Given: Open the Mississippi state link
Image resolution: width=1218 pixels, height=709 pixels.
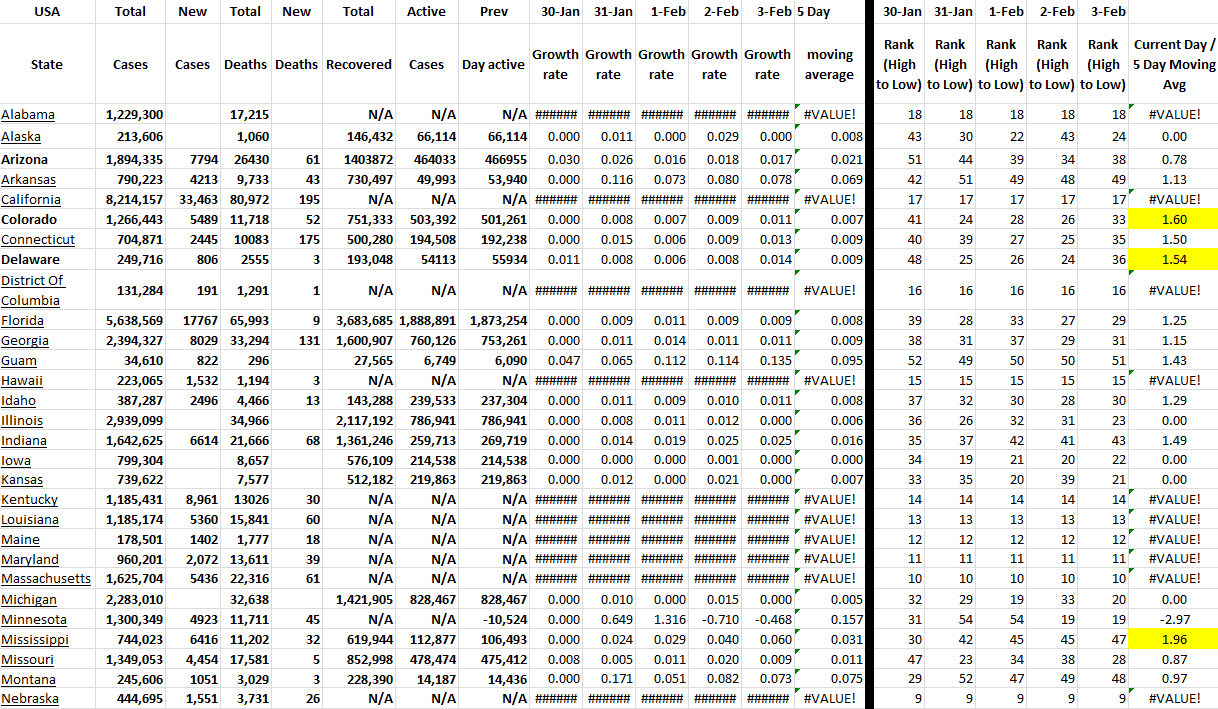Looking at the screenshot, I should click(x=35, y=640).
